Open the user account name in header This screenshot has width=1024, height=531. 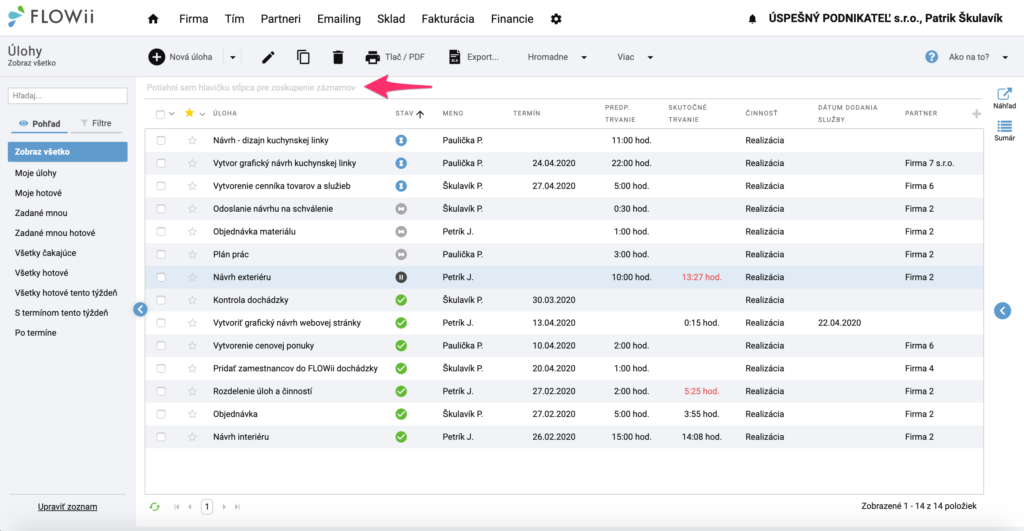click(x=885, y=19)
